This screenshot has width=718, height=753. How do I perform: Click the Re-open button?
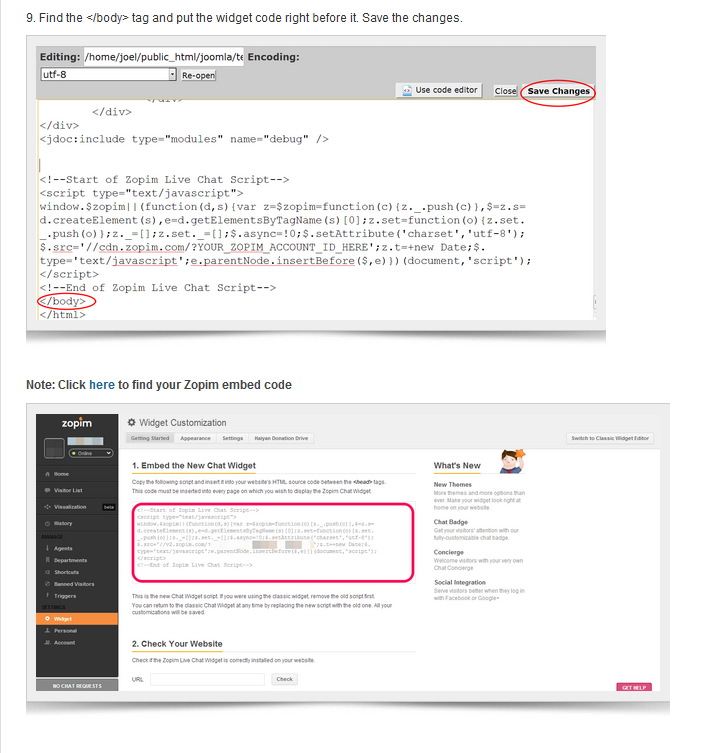coord(198,75)
